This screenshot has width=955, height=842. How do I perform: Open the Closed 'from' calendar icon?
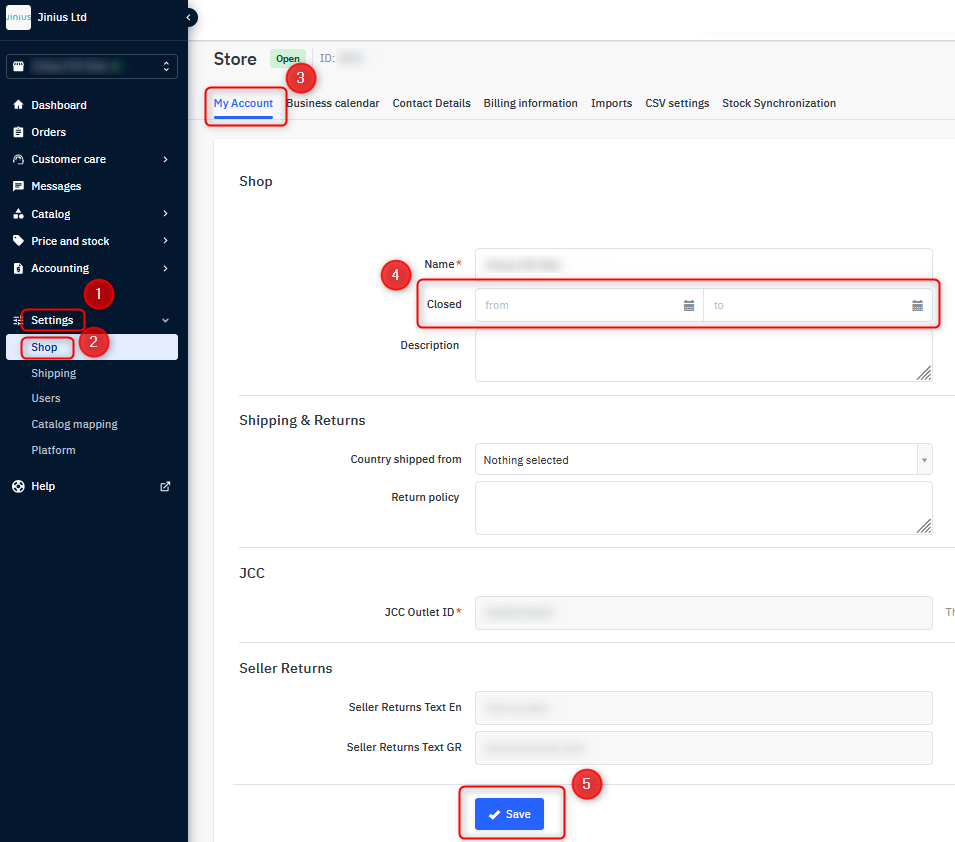689,305
